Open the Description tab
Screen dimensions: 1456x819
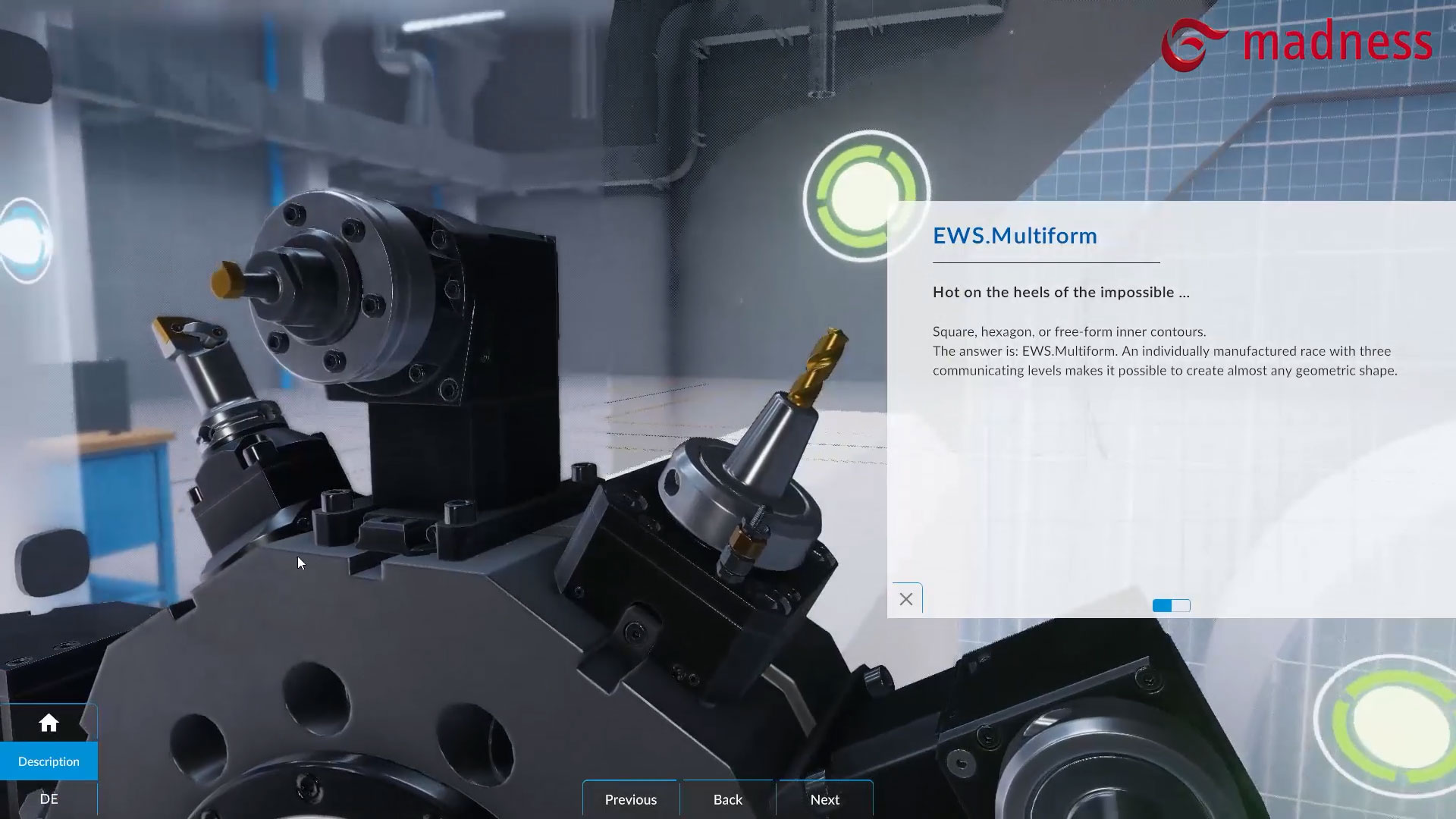(49, 761)
